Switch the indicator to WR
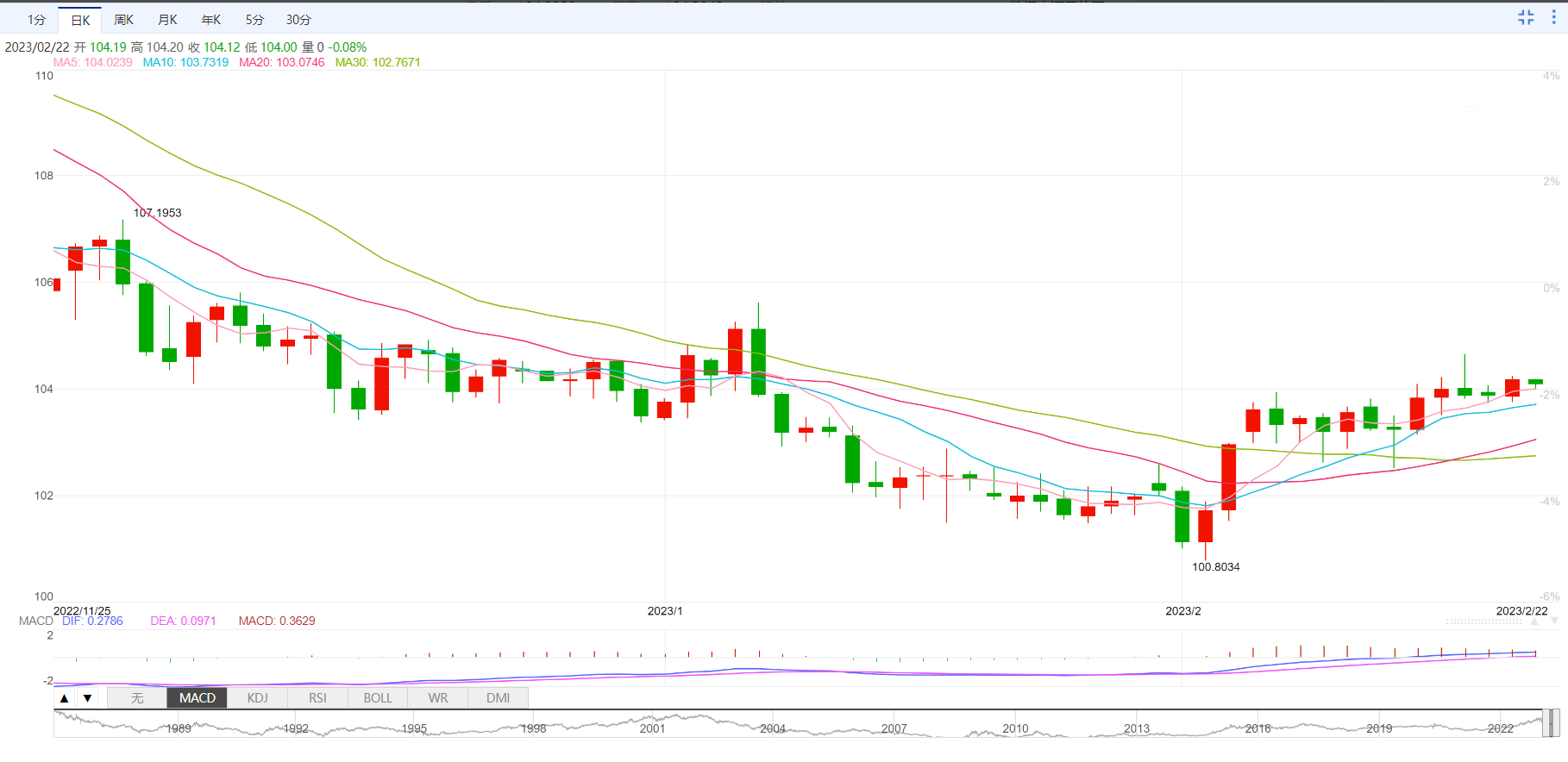Image resolution: width=1568 pixels, height=762 pixels. coord(438,698)
